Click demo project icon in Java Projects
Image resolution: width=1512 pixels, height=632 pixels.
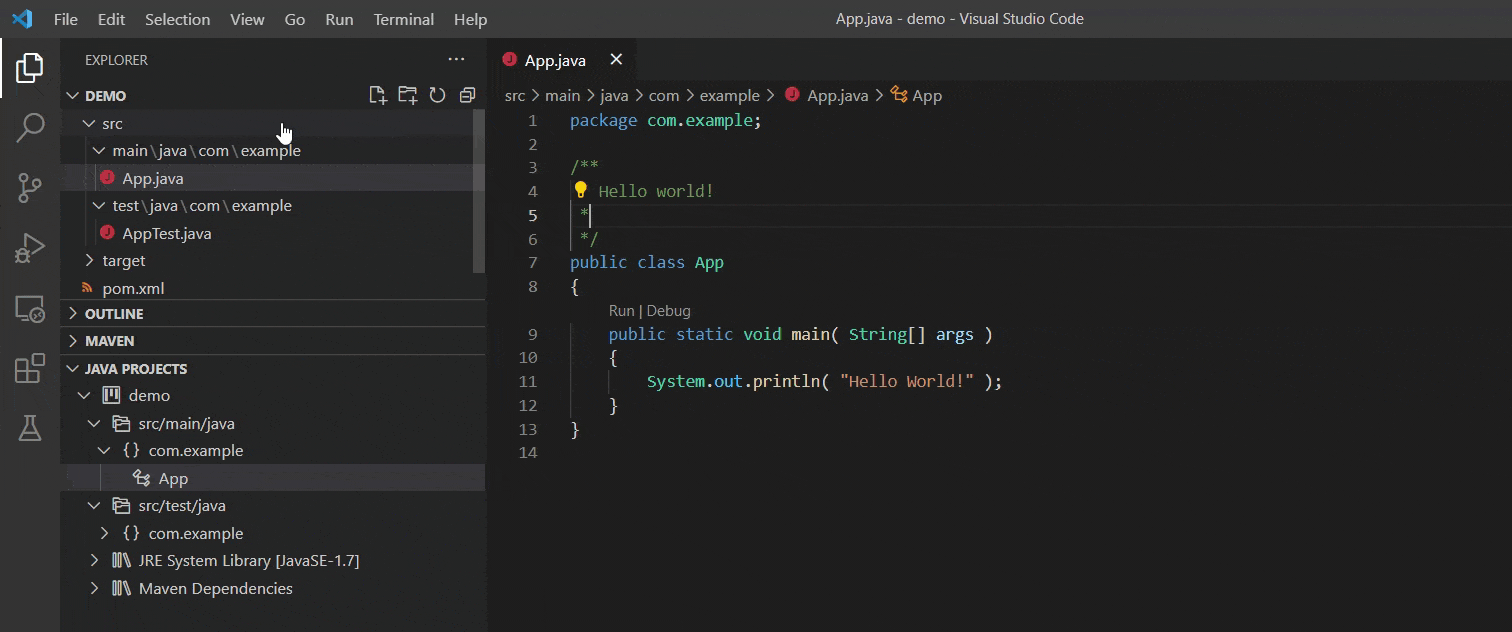pos(112,395)
